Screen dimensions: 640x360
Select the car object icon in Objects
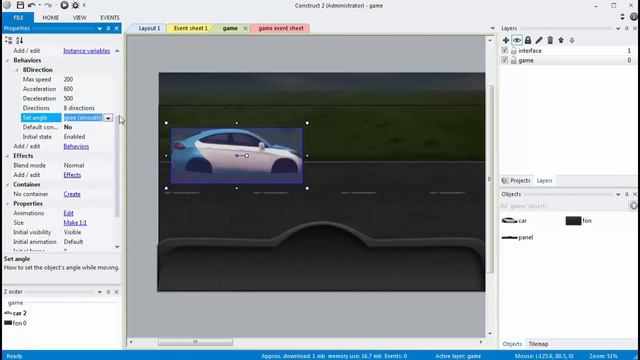click(x=509, y=220)
